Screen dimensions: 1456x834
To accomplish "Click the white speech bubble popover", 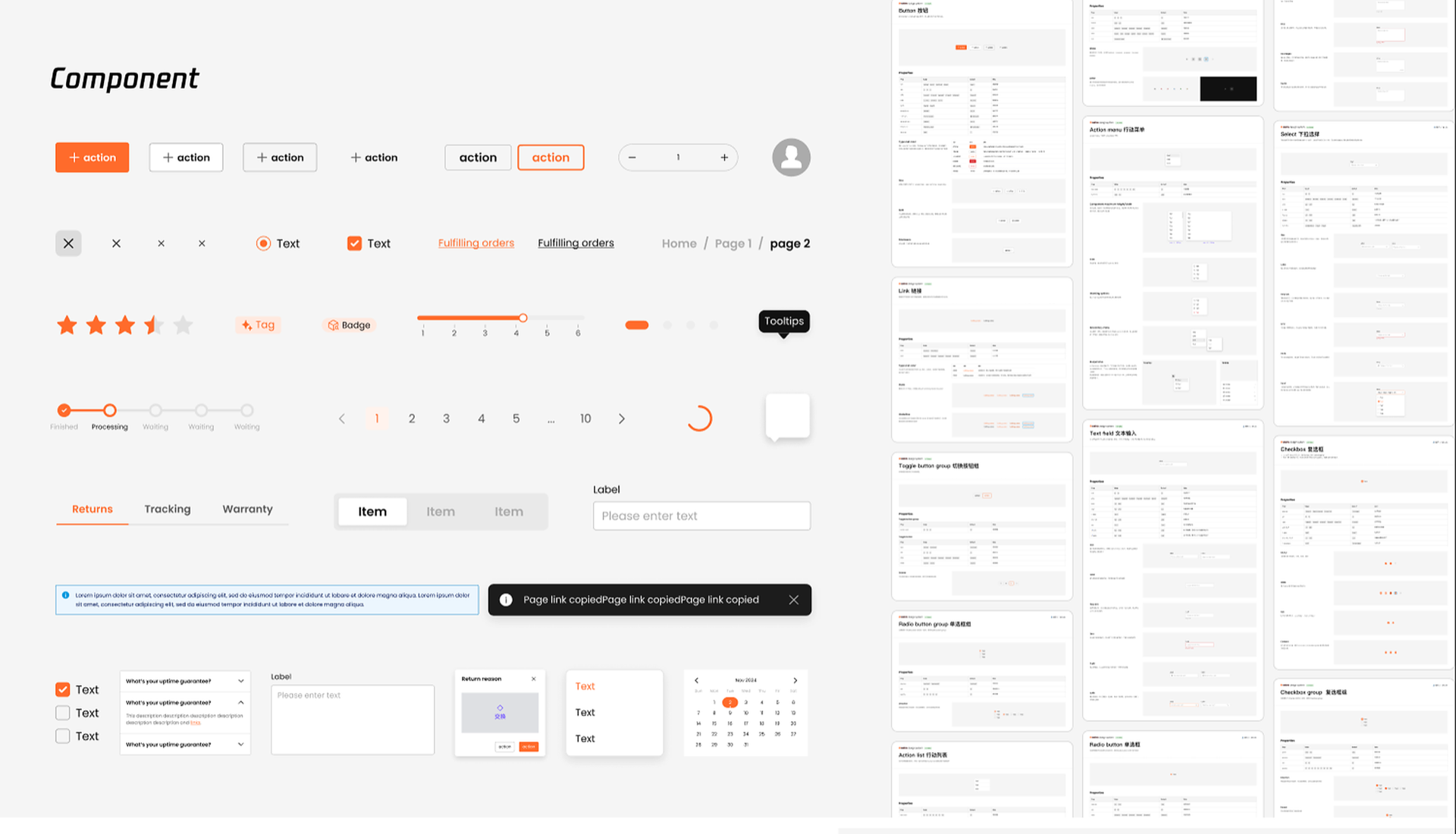I will click(x=788, y=416).
